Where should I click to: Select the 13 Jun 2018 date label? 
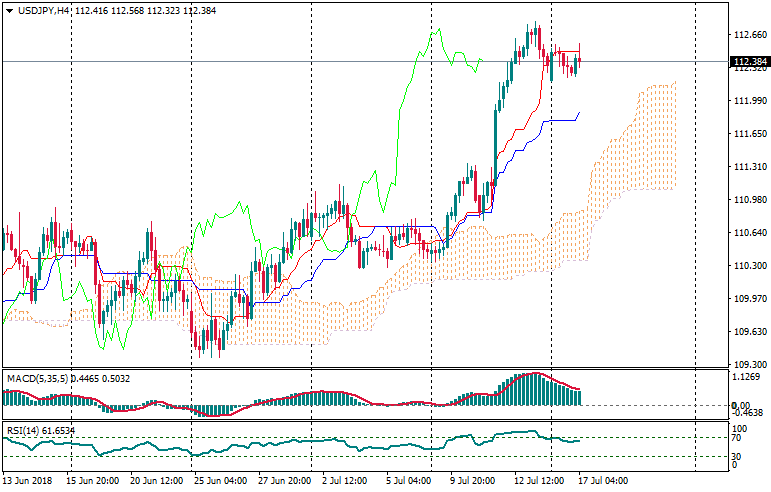point(28,480)
